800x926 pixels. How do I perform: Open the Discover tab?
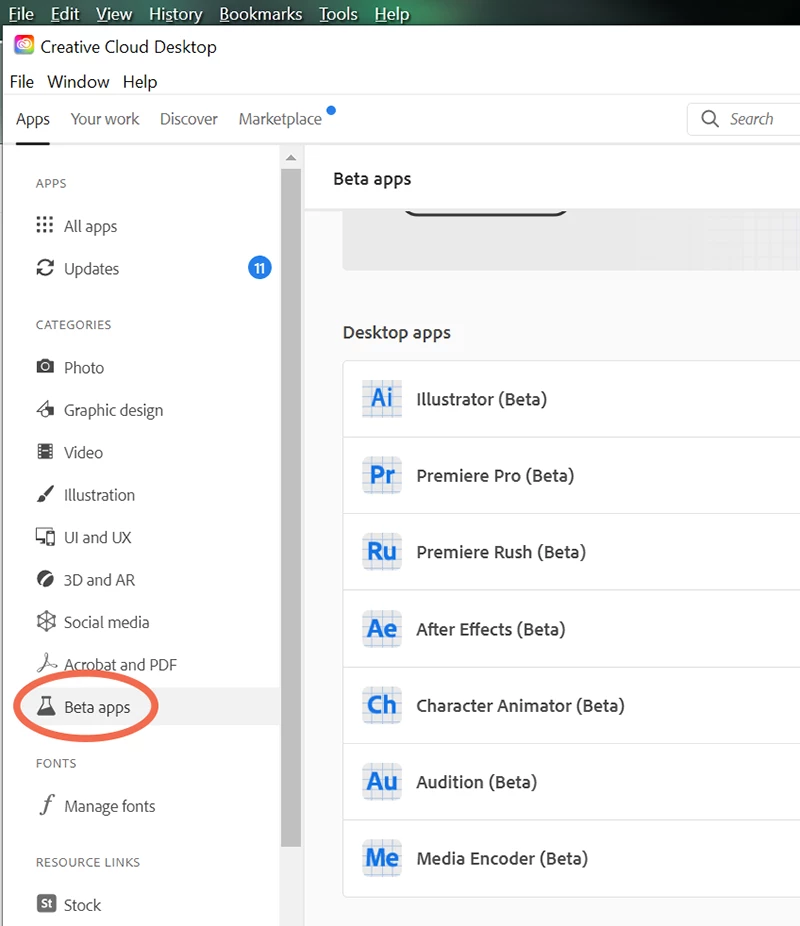click(188, 119)
